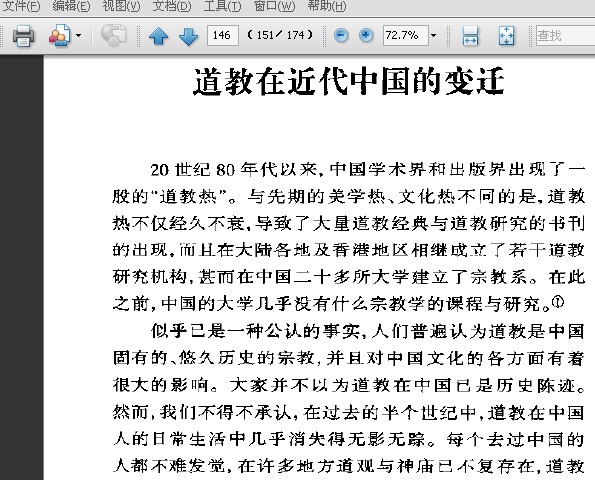Go to next page with down arrow

pos(188,36)
